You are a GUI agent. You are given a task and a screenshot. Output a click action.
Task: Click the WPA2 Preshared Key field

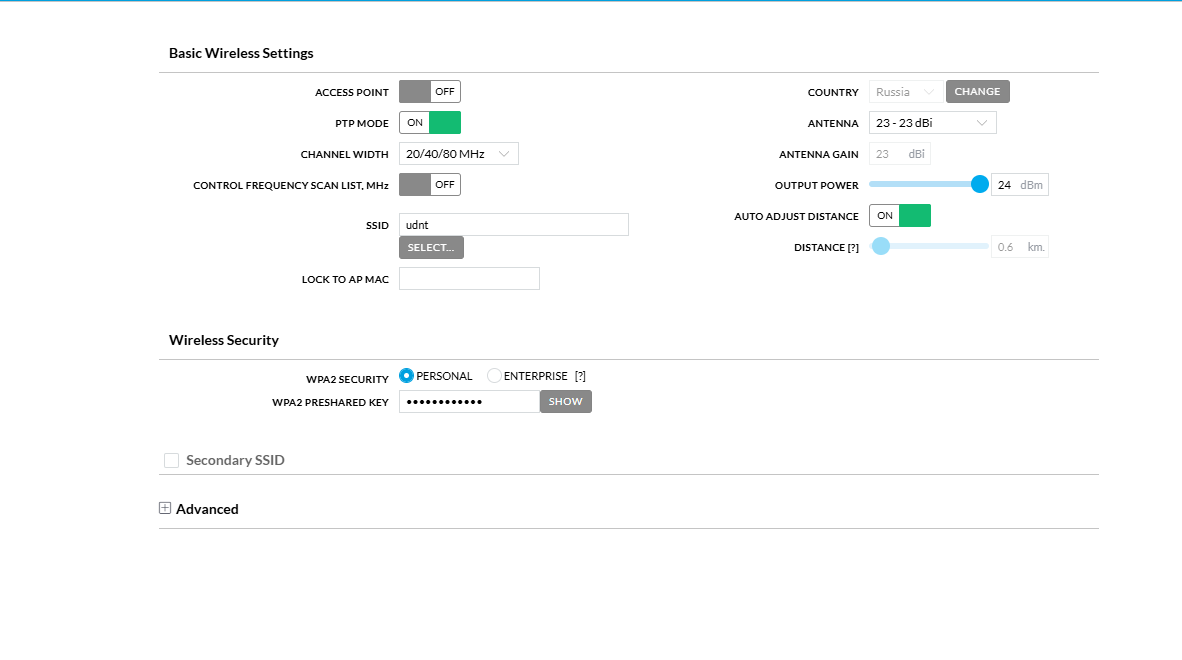469,402
